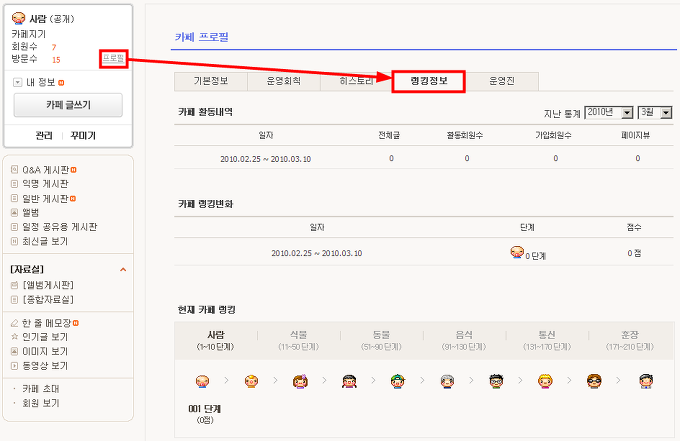680x441 pixels.
Task: Click the 한 줄 메모장 pencil icon
Action: [14, 323]
